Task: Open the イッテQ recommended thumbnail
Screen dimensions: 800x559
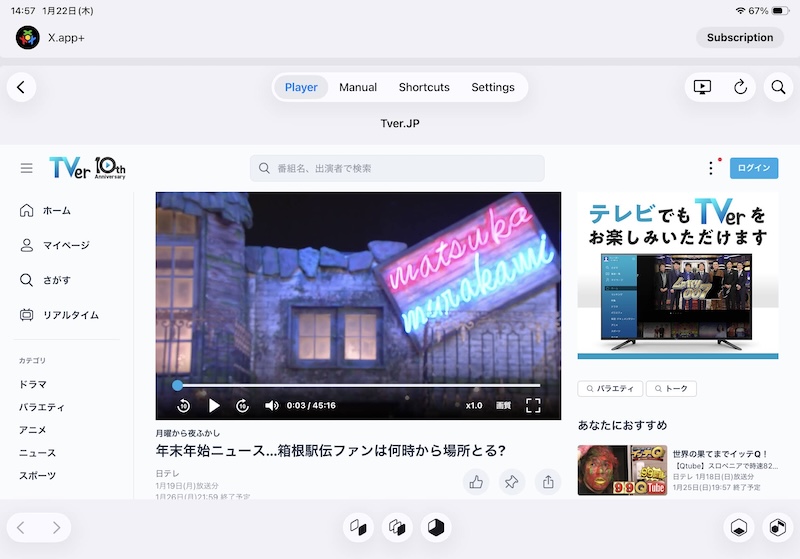Action: 622,470
